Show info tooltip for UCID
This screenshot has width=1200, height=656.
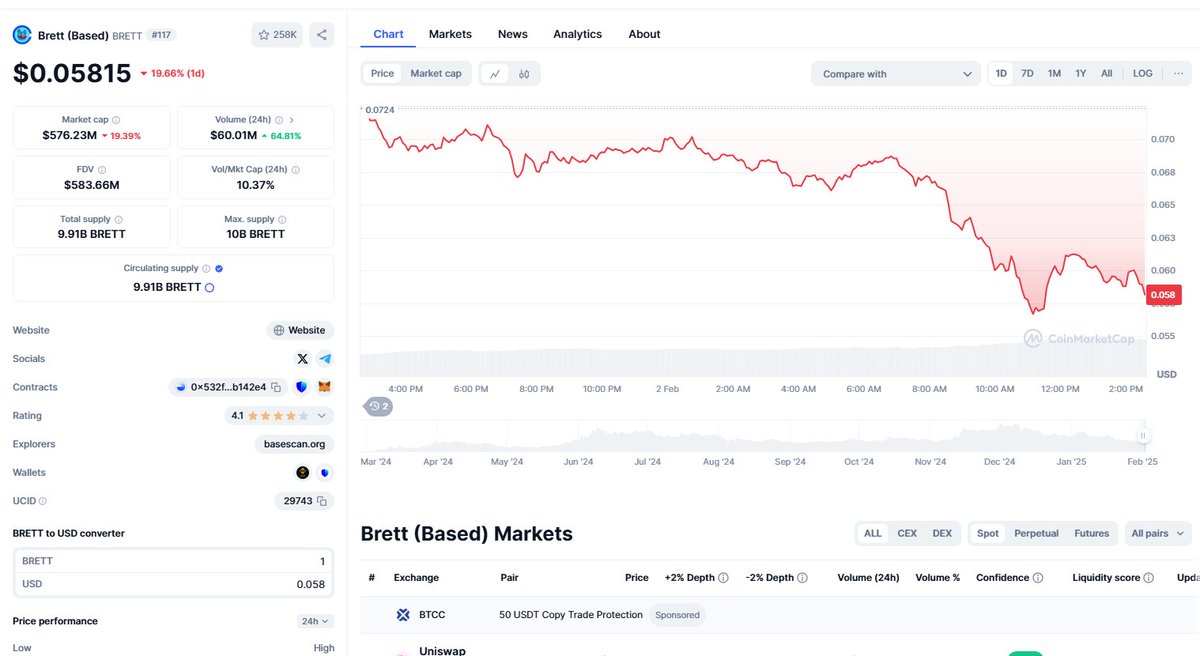click(42, 501)
